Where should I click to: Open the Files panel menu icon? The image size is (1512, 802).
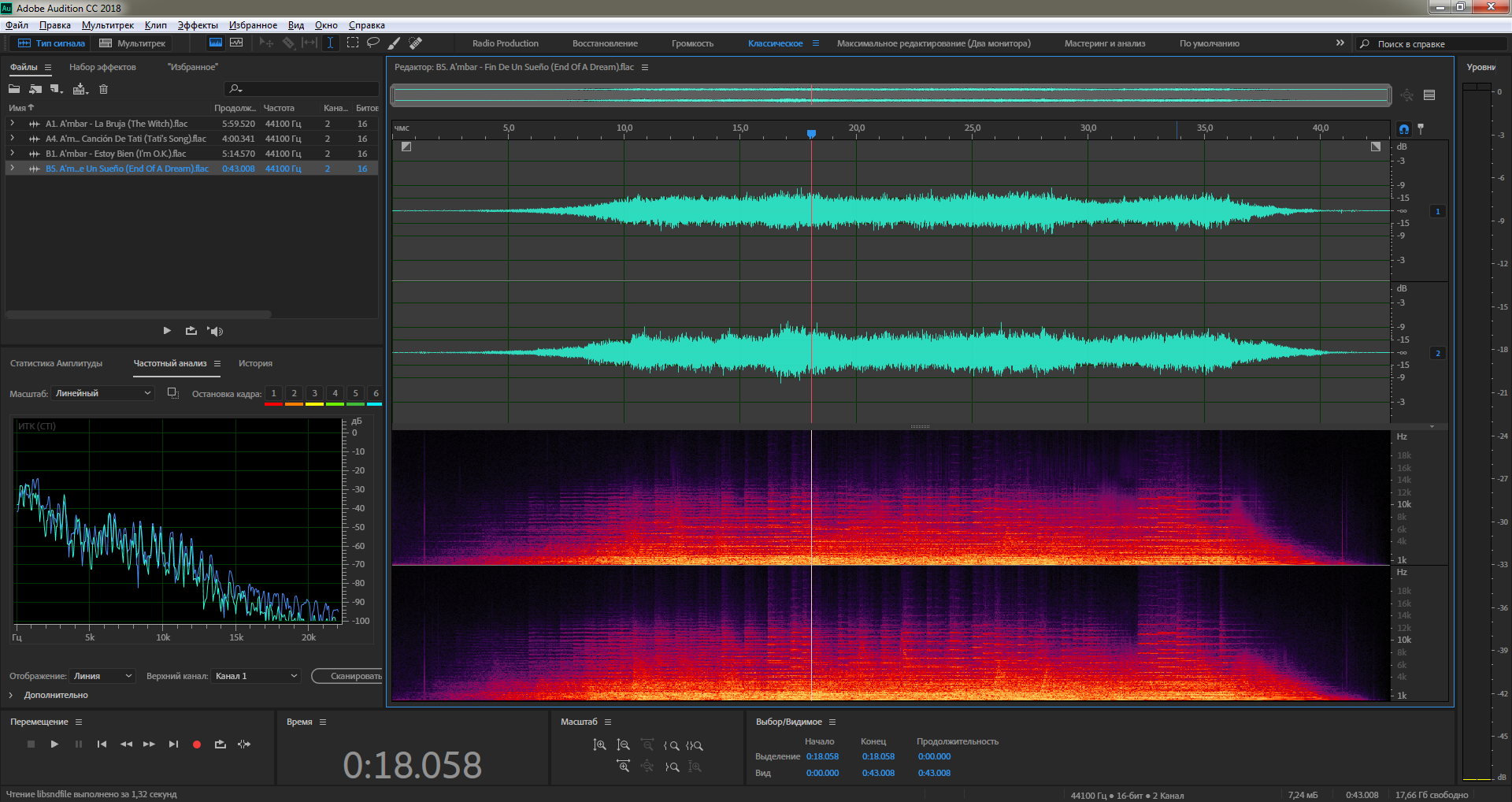pyautogui.click(x=48, y=67)
